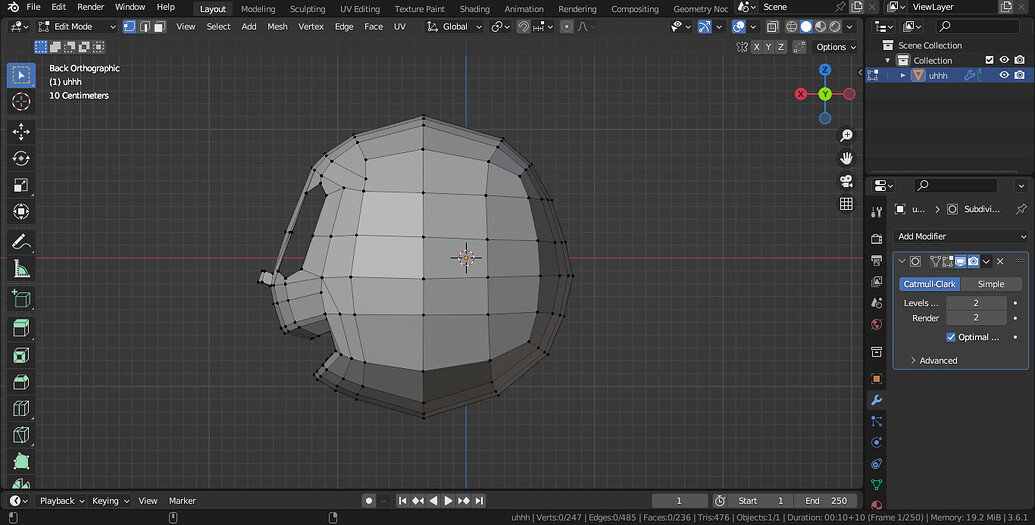1035x525 pixels.
Task: Open the Options dropdown
Action: (x=836, y=47)
